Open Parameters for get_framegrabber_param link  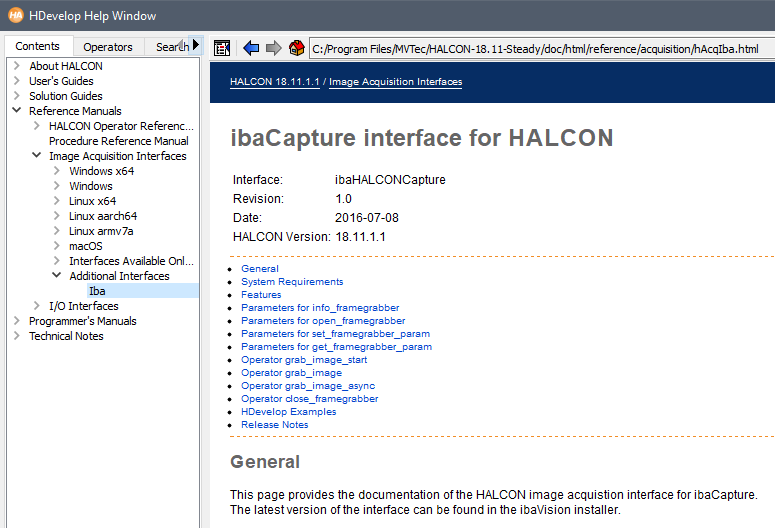click(336, 347)
